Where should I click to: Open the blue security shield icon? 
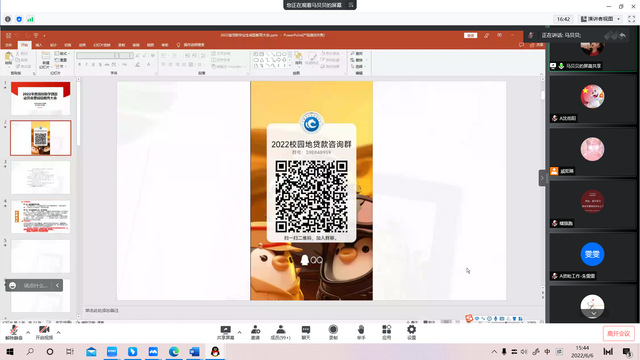point(19,19)
